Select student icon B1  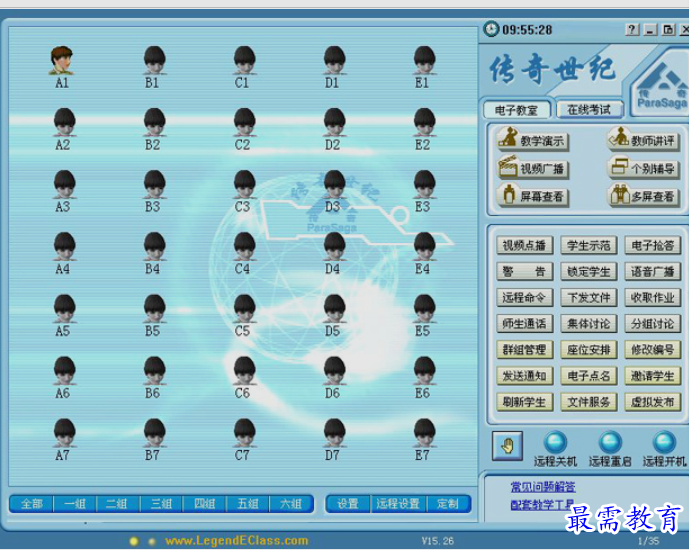point(154,61)
